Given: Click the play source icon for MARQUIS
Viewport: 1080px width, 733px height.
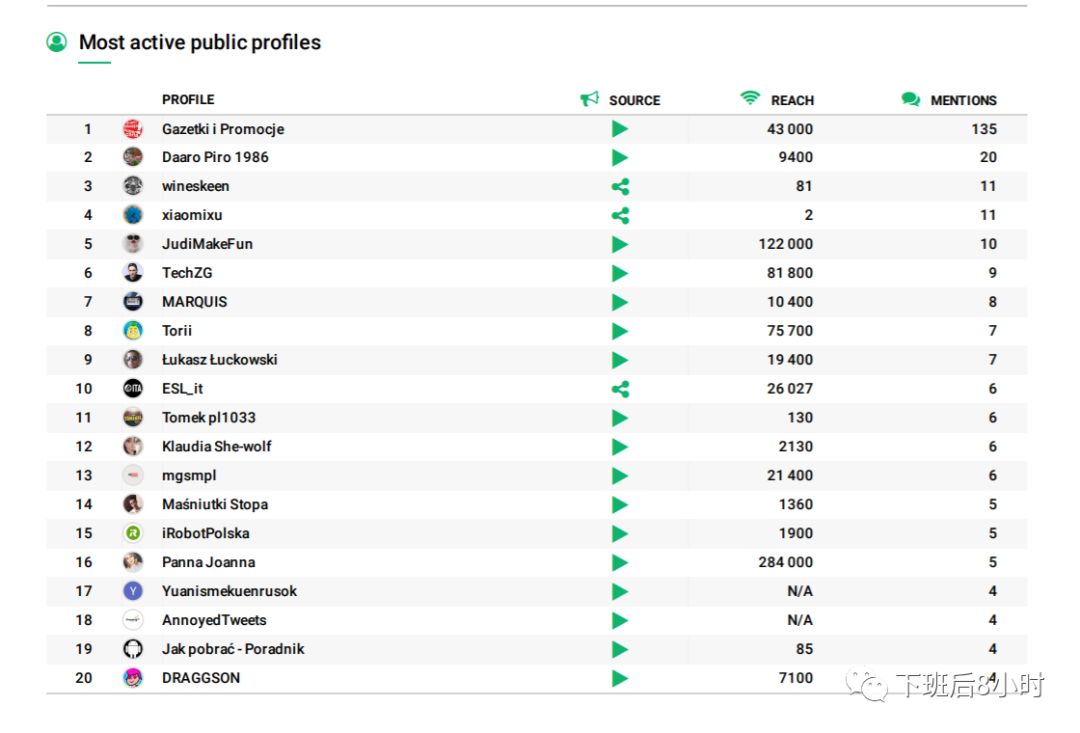Looking at the screenshot, I should click(620, 302).
